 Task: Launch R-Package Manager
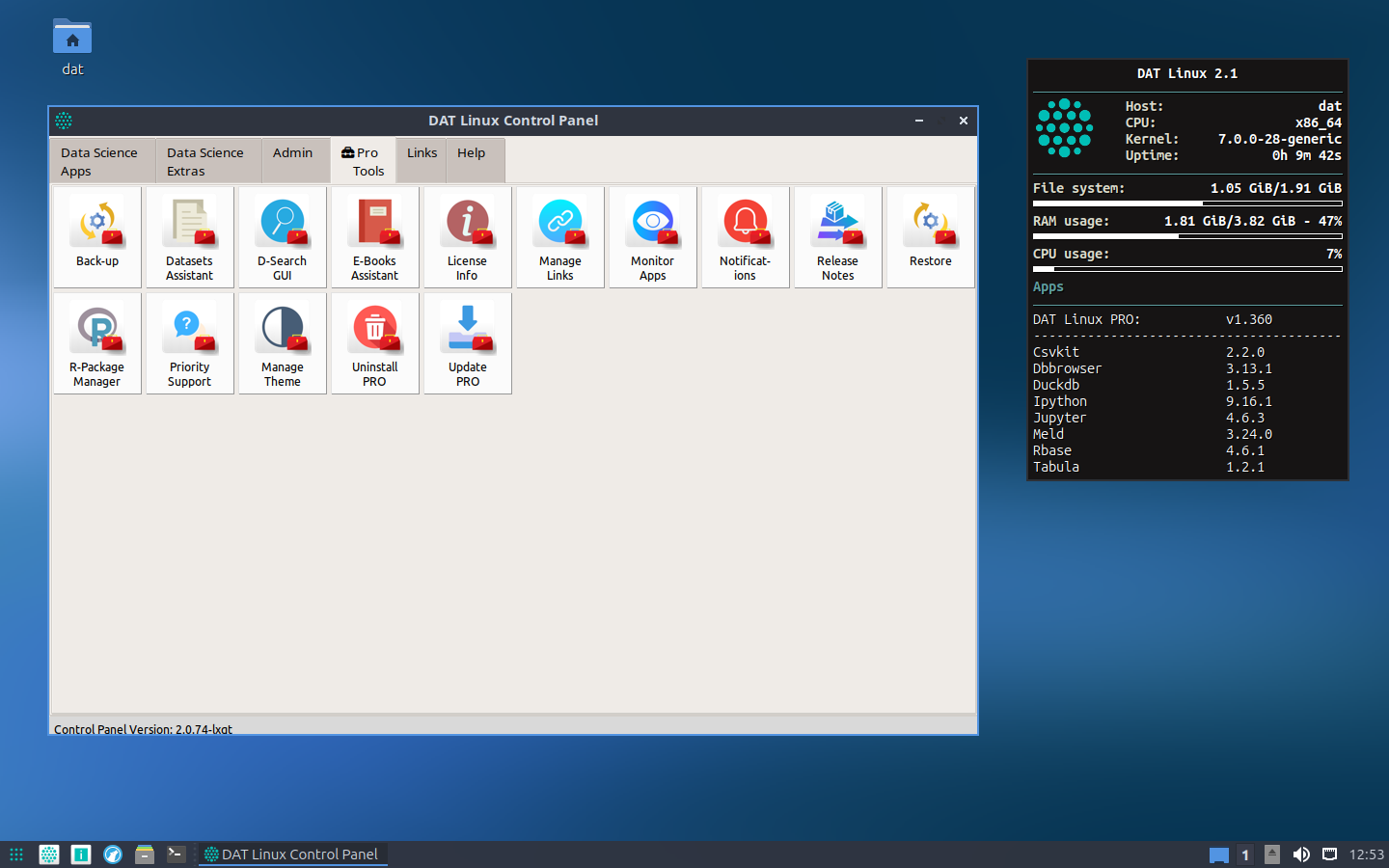pyautogui.click(x=97, y=343)
